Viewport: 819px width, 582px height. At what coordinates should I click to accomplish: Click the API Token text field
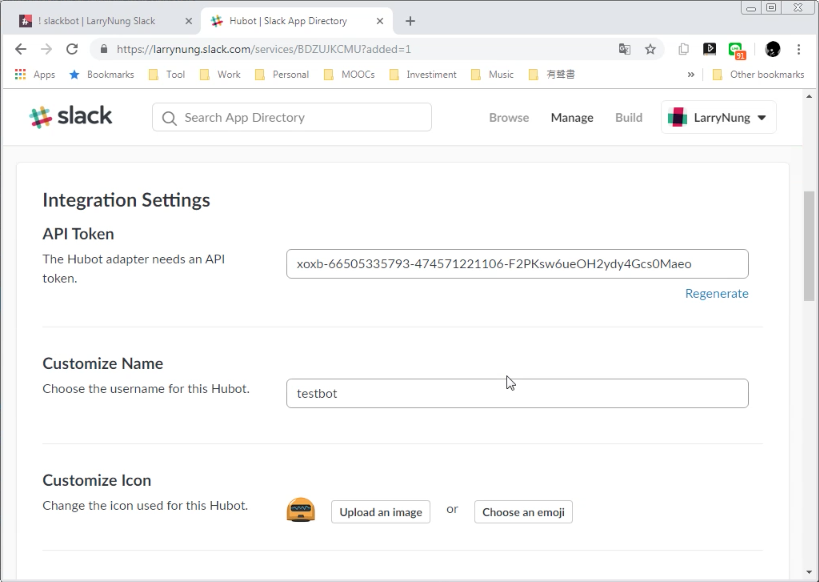click(517, 264)
